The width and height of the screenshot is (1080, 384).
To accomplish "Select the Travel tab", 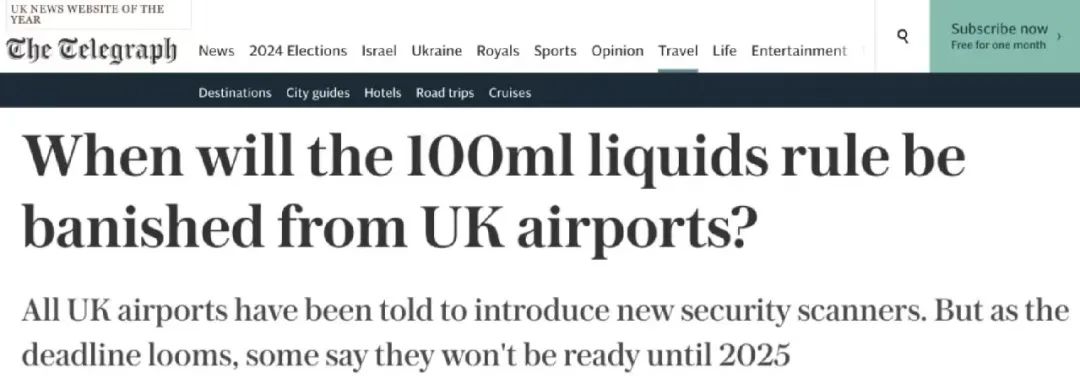I will [x=678, y=51].
